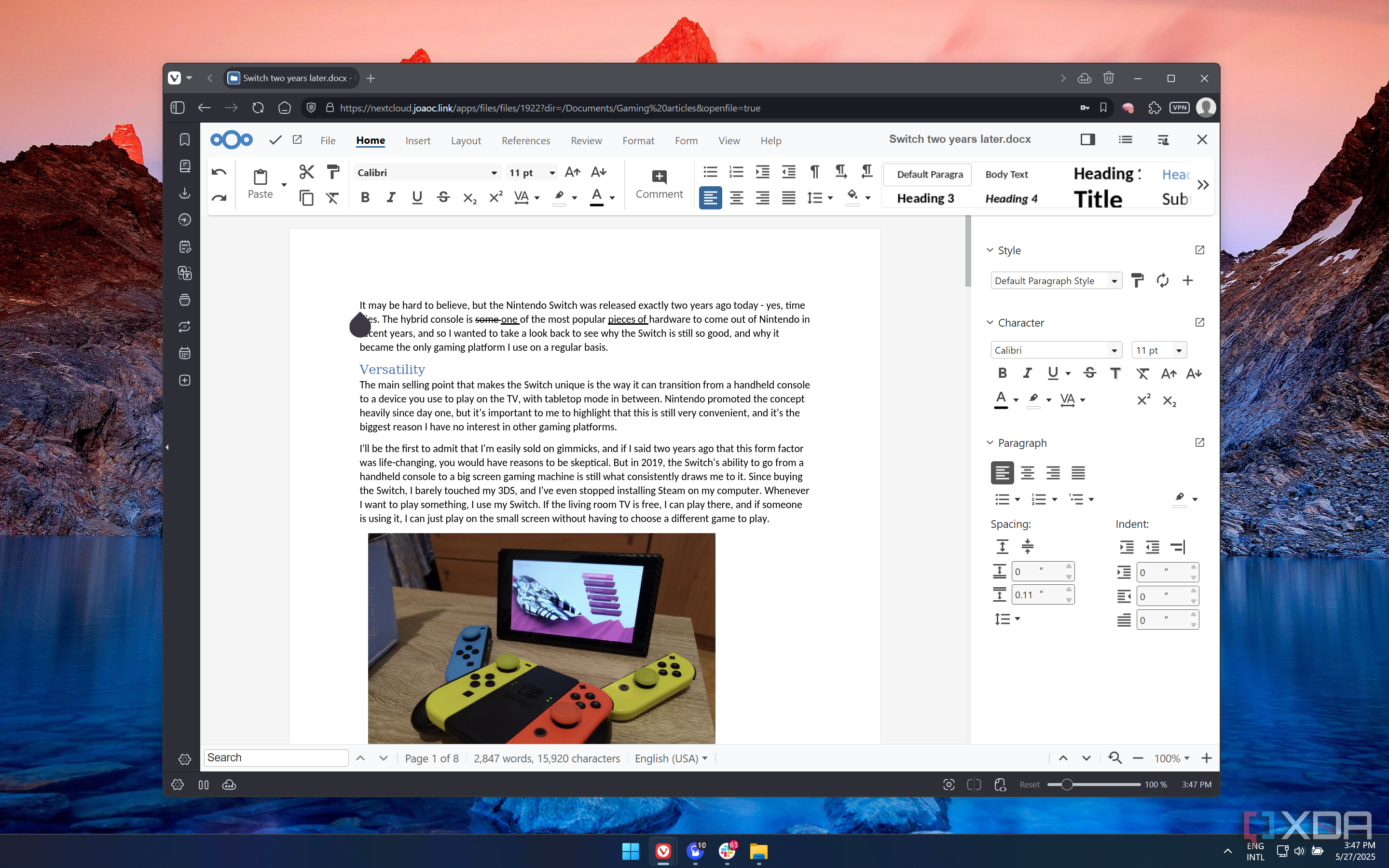Screen dimensions: 1389x868
Task: Switch to the View tab
Action: pyautogui.click(x=729, y=141)
